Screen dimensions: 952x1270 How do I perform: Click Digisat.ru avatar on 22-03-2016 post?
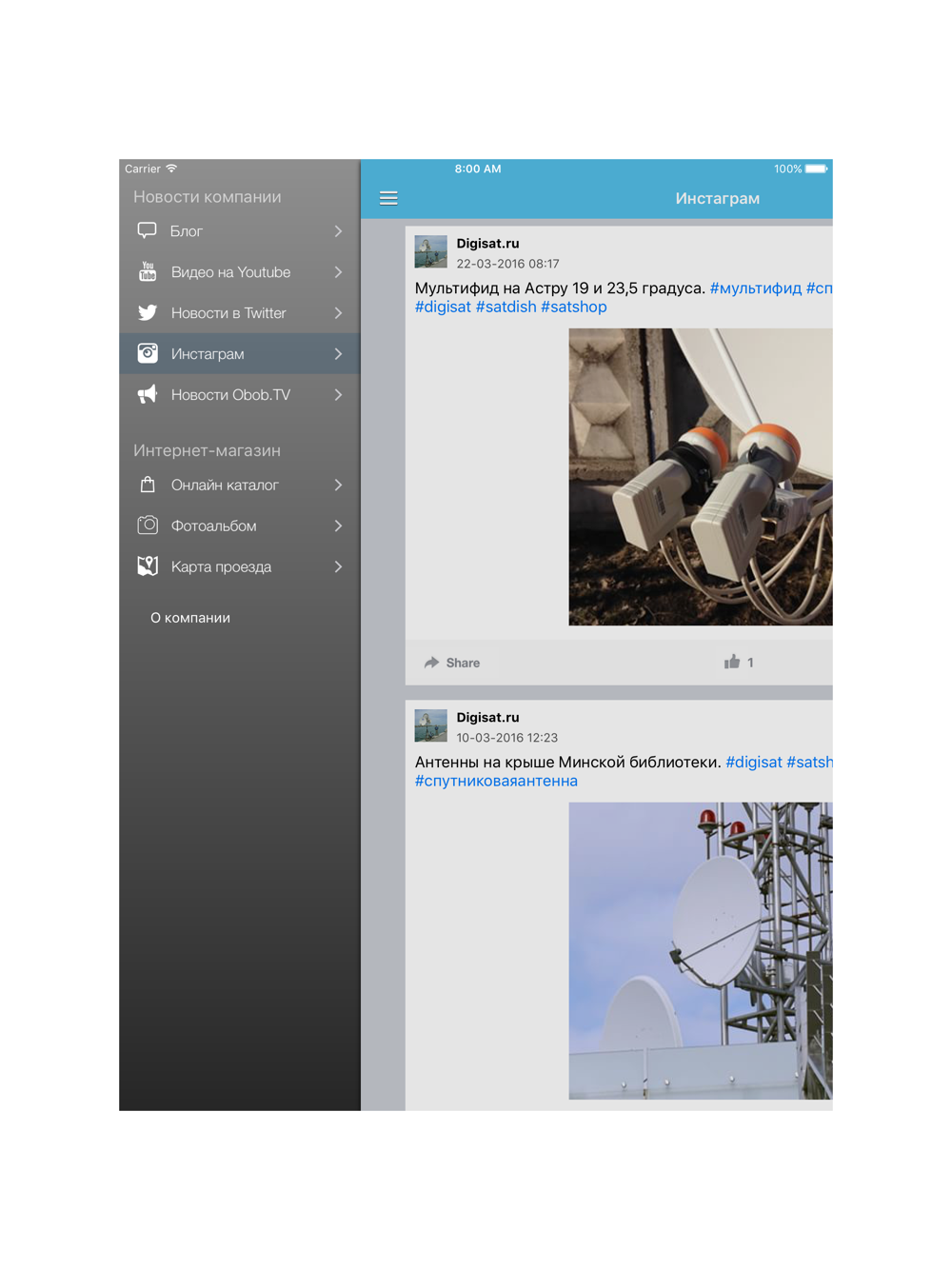431,252
